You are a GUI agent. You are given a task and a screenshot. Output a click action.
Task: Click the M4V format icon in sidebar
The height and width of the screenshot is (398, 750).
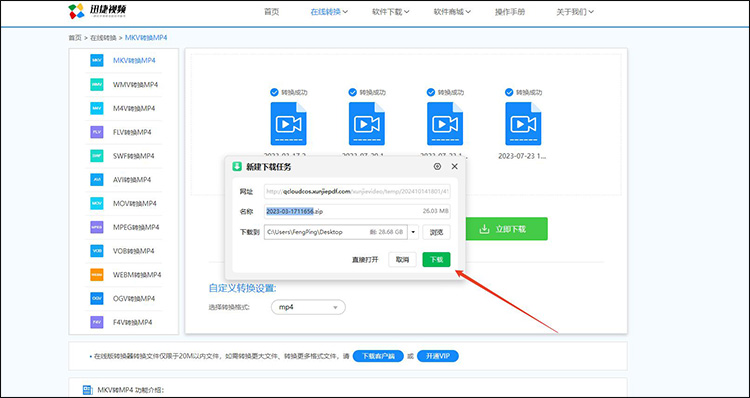coord(97,109)
